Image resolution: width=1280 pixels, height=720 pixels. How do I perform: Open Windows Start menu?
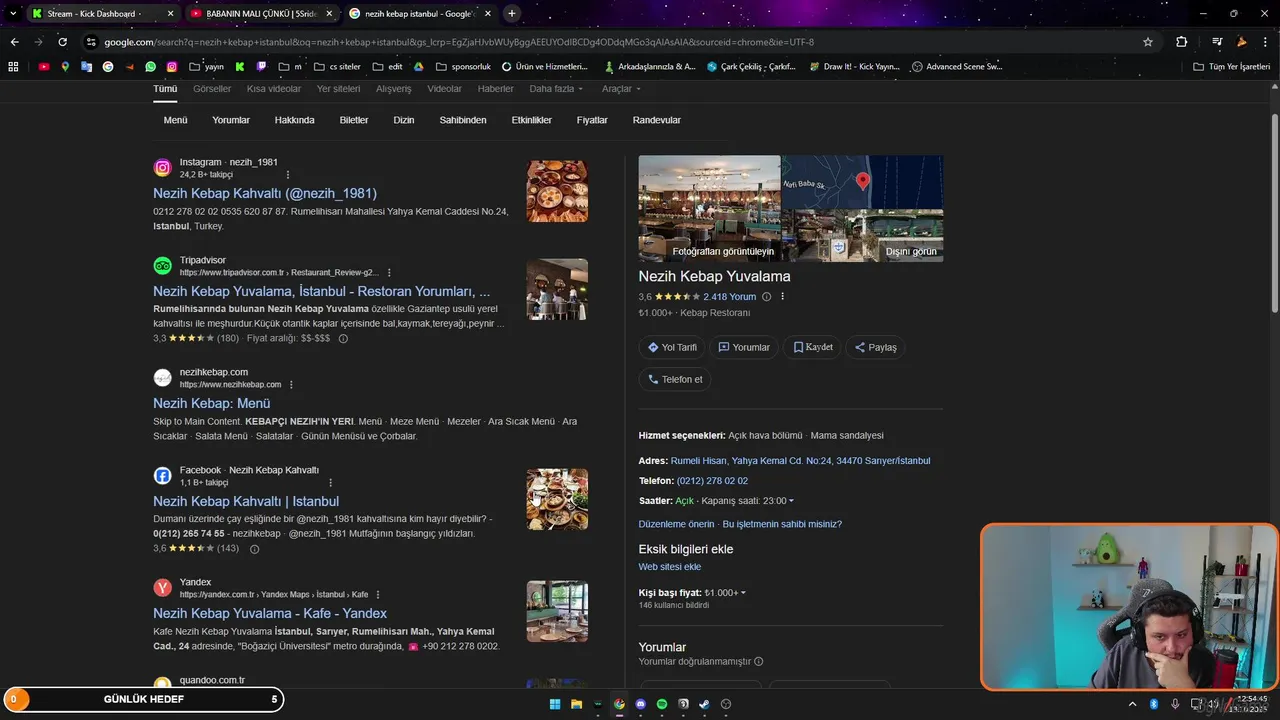click(554, 704)
